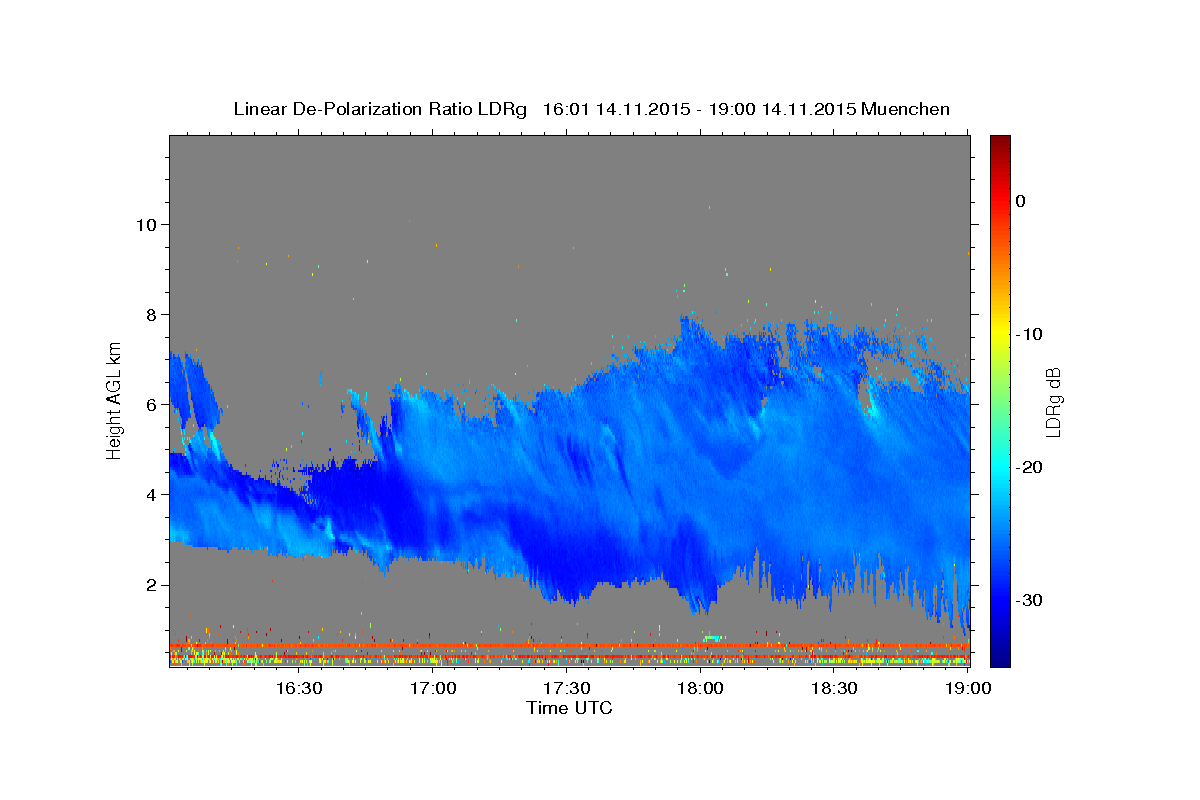The width and height of the screenshot is (1200, 800).
Task: Click the height tick label 6
Action: tap(152, 404)
